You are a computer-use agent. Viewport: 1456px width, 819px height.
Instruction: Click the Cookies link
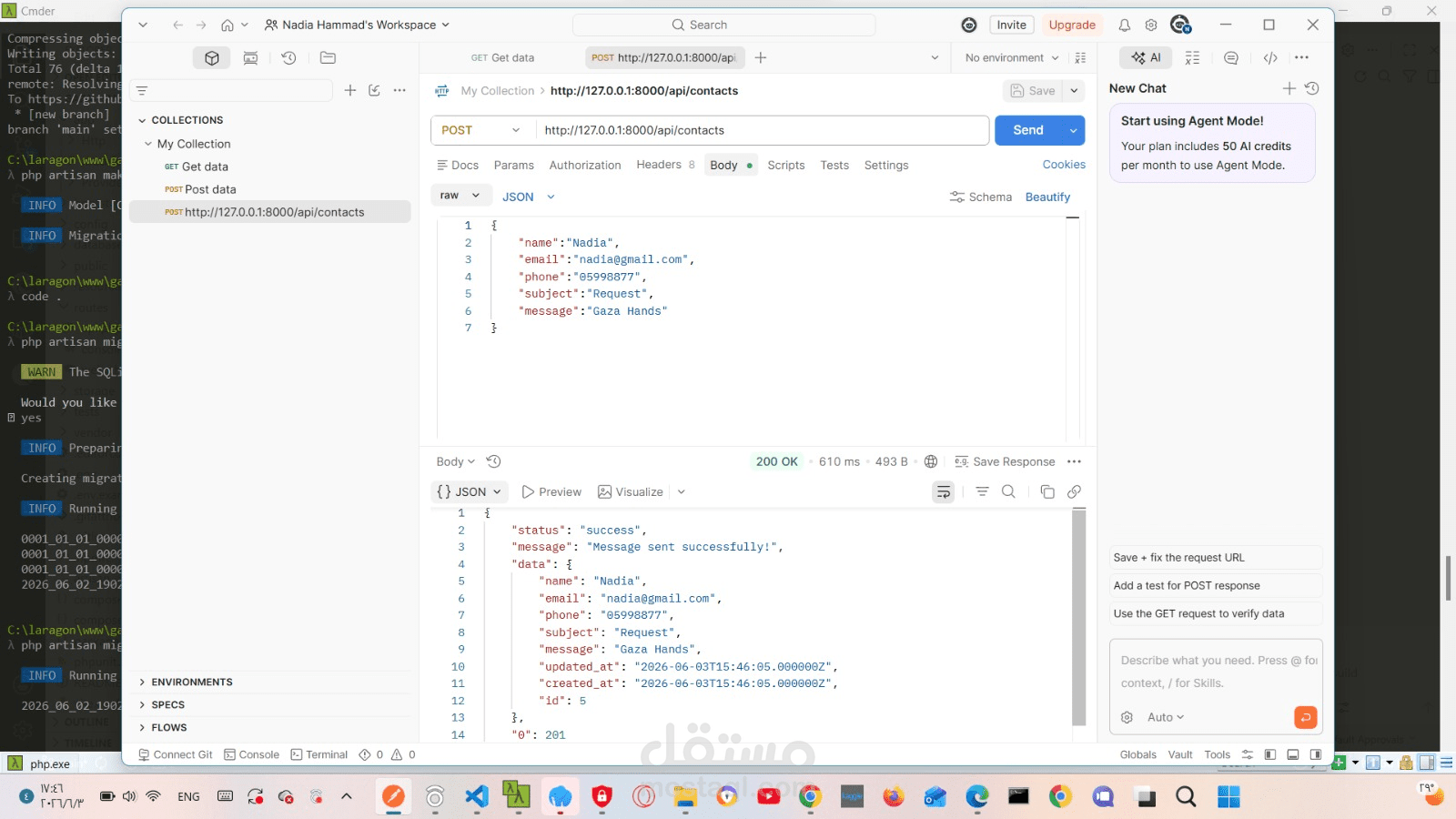pos(1064,165)
